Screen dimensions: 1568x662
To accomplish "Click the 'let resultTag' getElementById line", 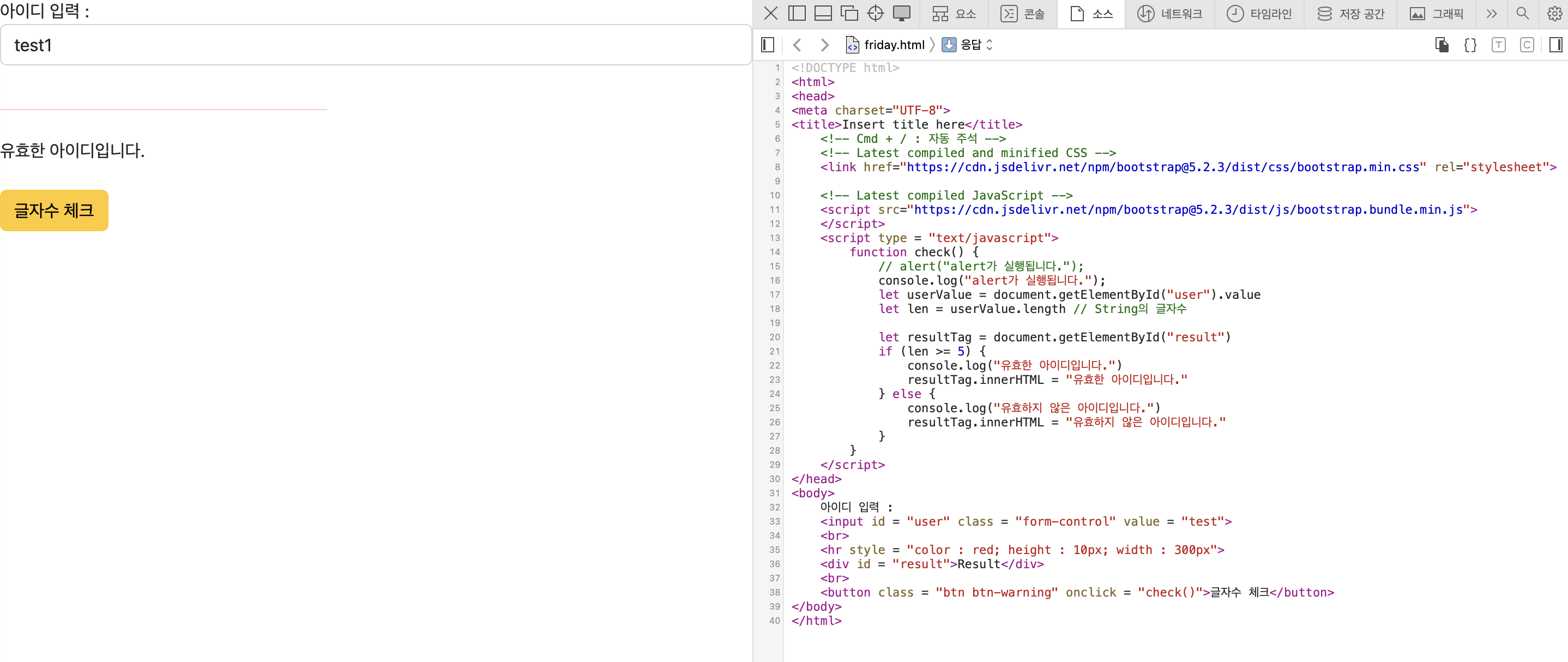I will click(x=1054, y=338).
